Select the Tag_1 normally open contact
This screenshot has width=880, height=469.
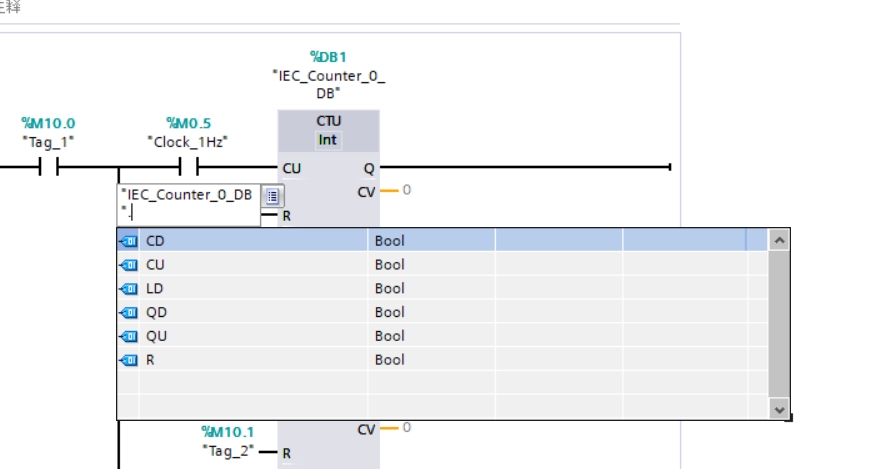tap(48, 168)
